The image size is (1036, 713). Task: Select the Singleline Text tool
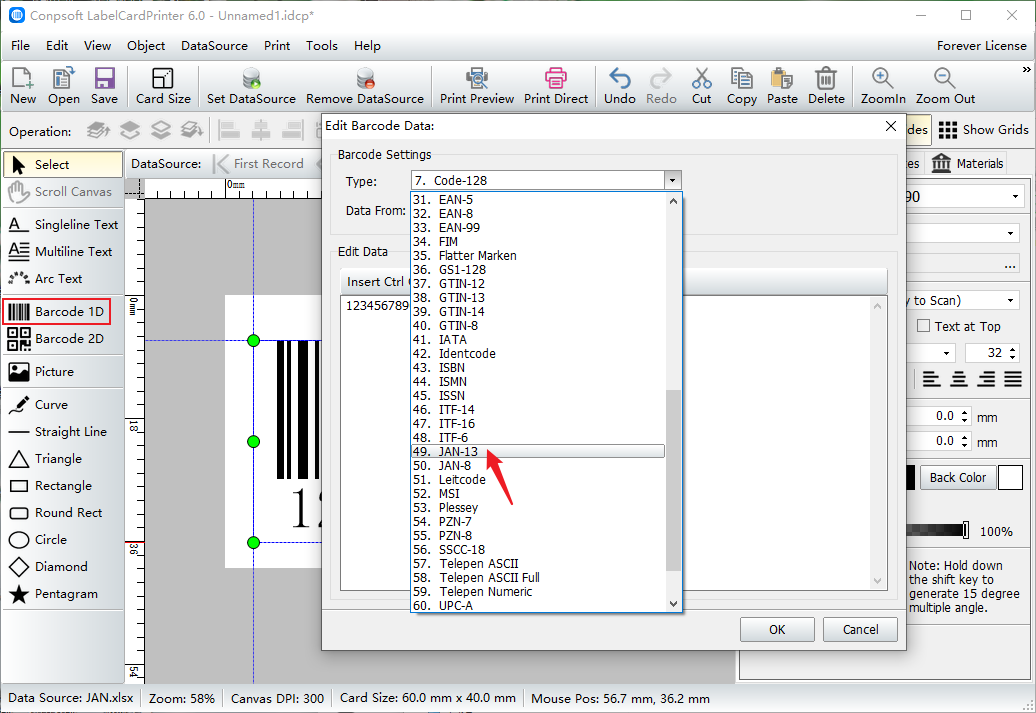tap(63, 225)
